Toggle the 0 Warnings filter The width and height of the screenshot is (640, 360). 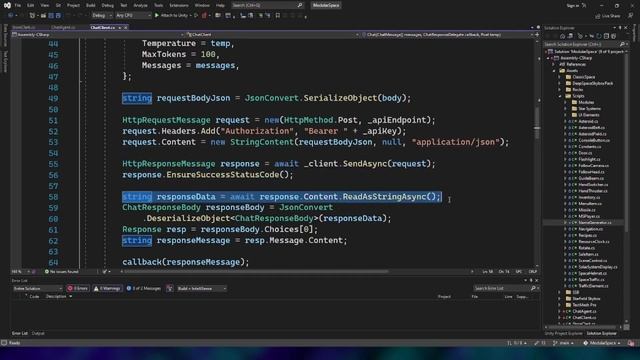107,289
